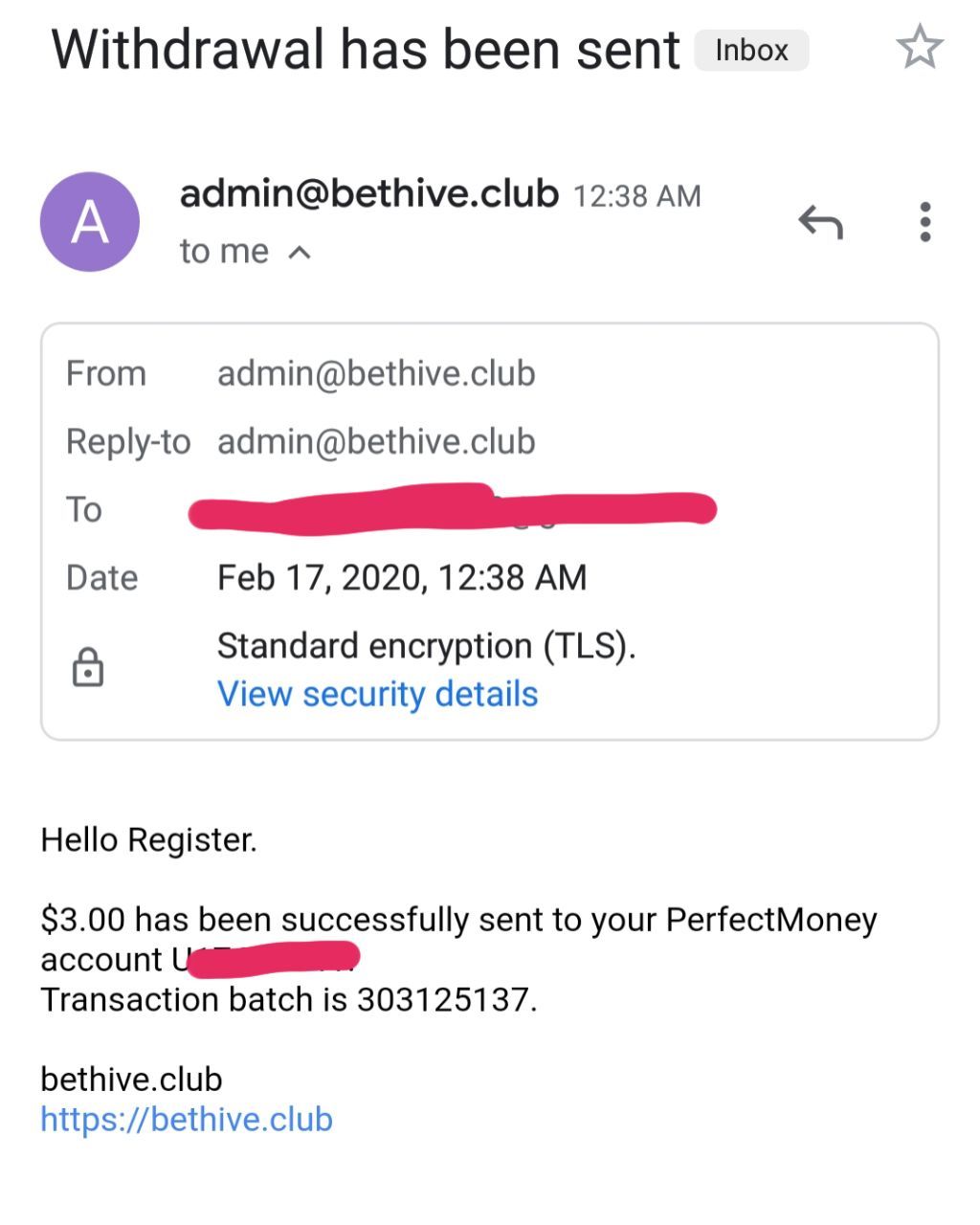
Task: Open the three-dot more options menu
Action: tap(924, 222)
